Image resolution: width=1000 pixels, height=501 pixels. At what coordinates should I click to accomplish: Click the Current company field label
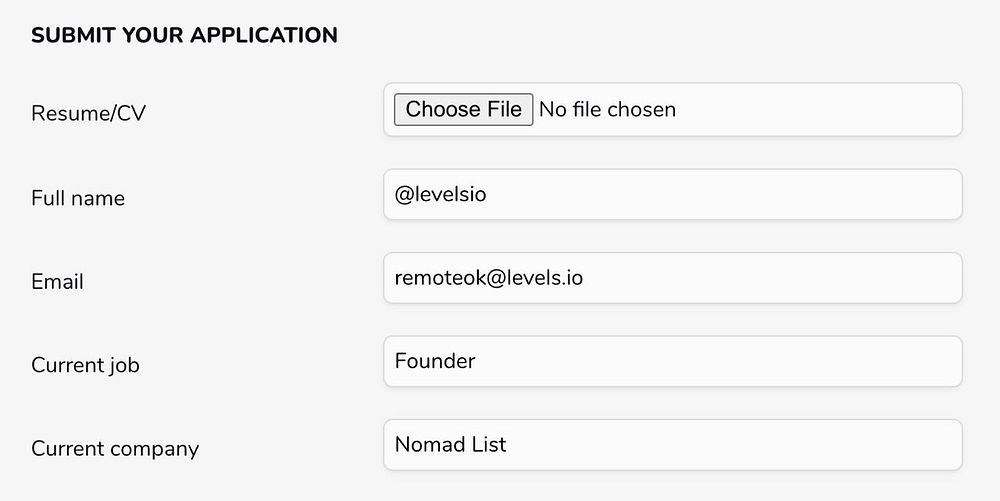(115, 449)
